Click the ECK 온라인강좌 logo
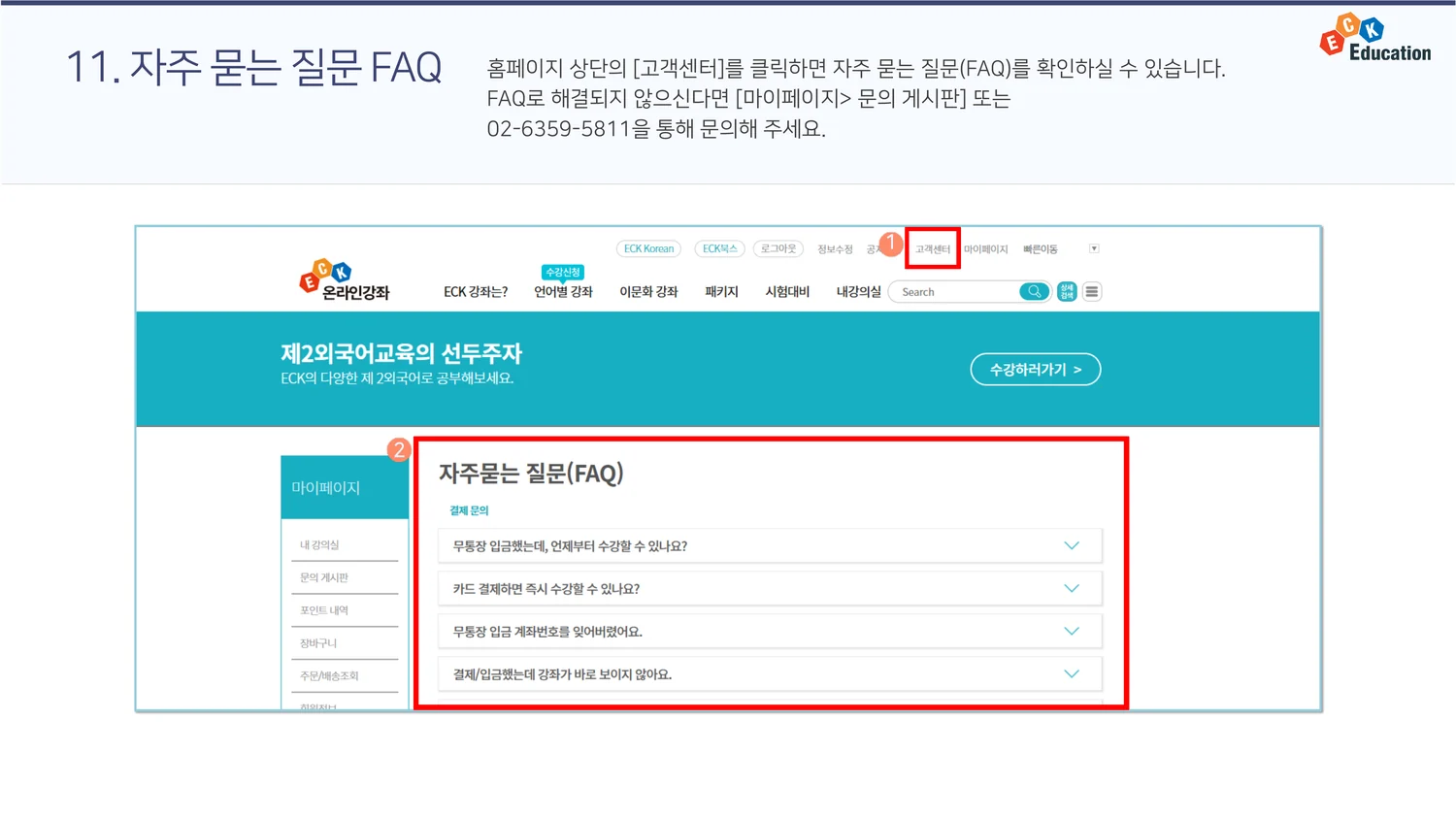The image size is (1456, 819). click(345, 279)
